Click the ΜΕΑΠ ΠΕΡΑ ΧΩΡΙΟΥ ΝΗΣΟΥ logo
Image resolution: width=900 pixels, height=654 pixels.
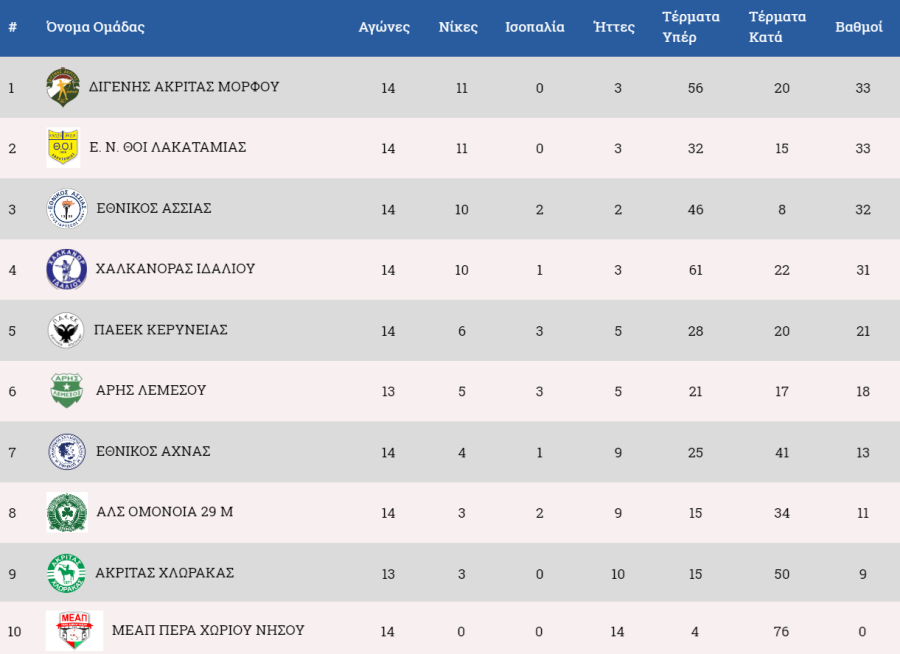(75, 630)
